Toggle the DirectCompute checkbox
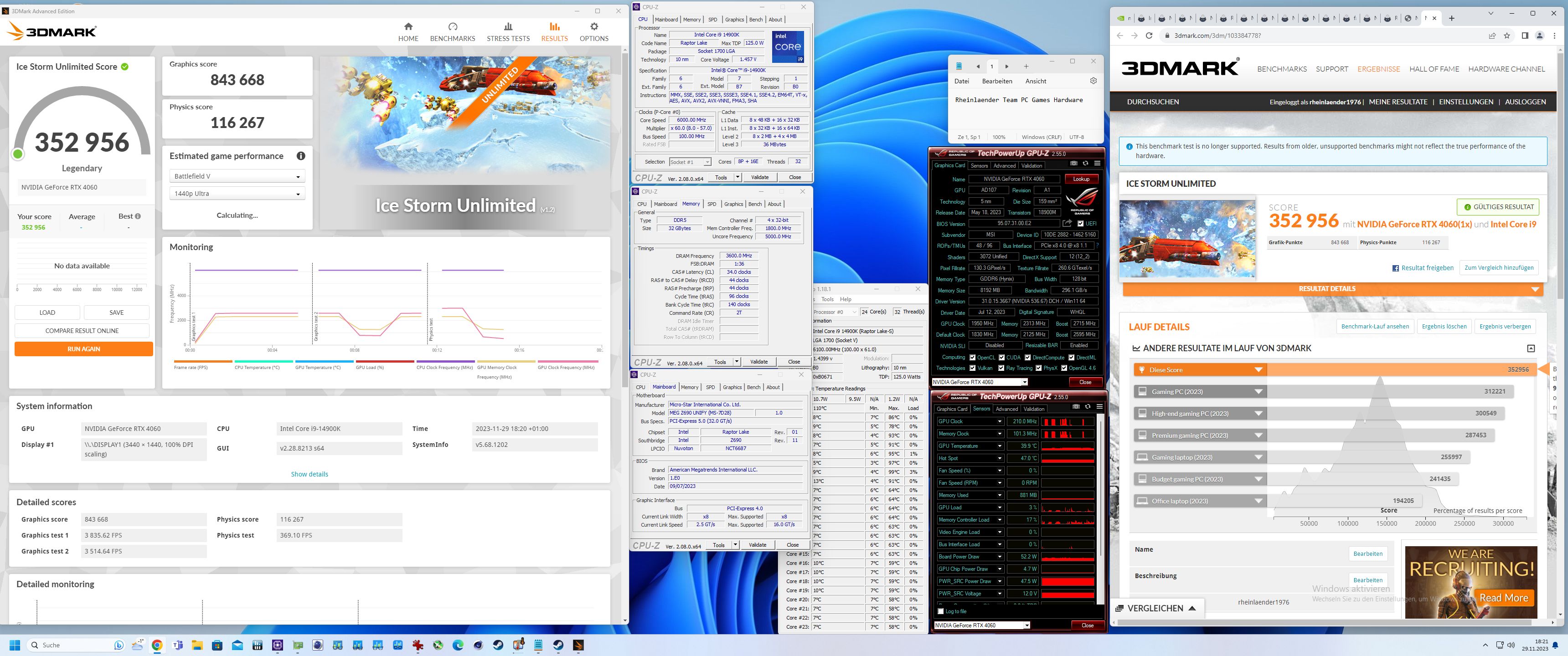1568x656 pixels. [x=1027, y=357]
